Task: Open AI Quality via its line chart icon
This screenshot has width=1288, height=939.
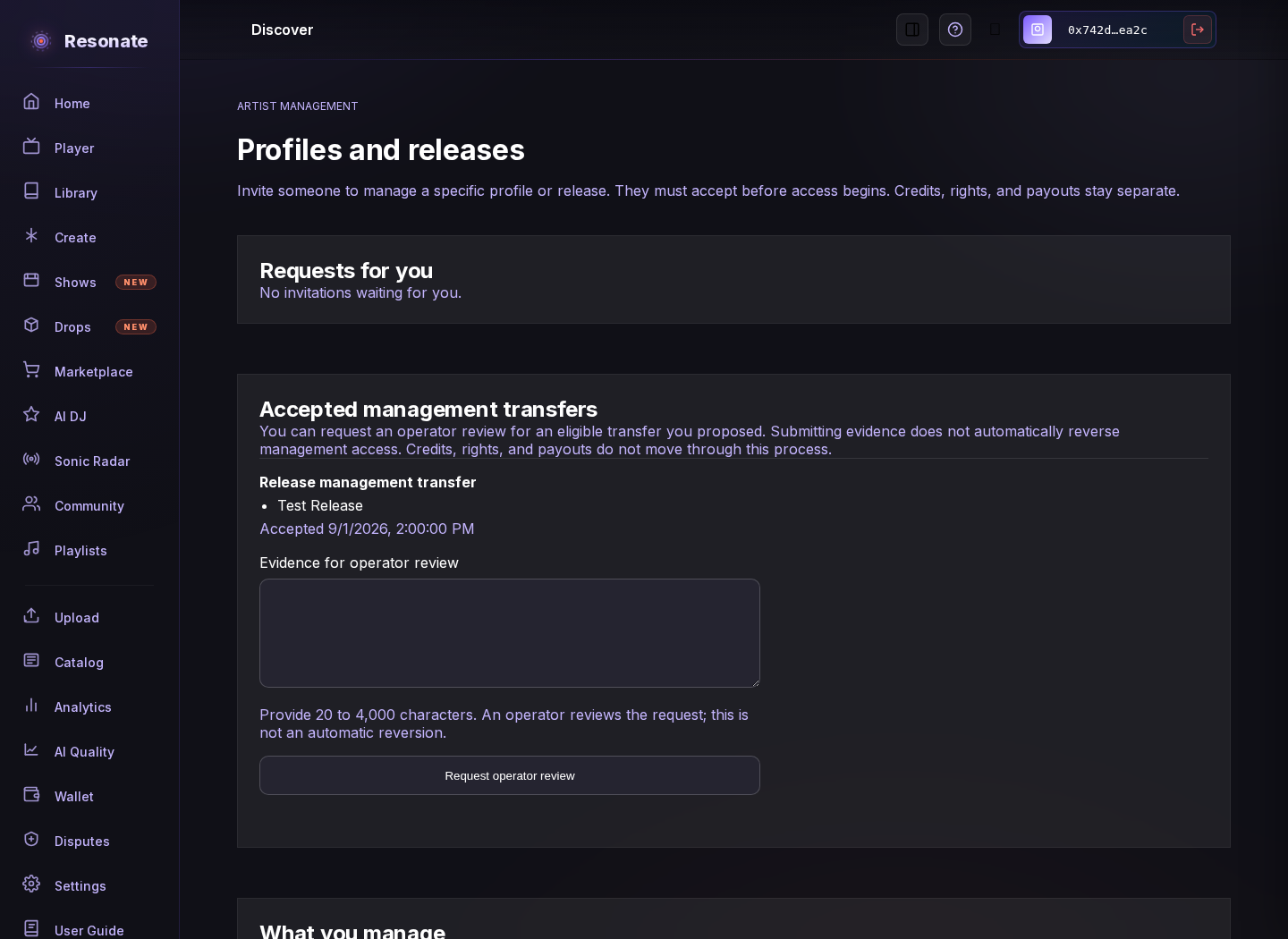Action: point(31,749)
